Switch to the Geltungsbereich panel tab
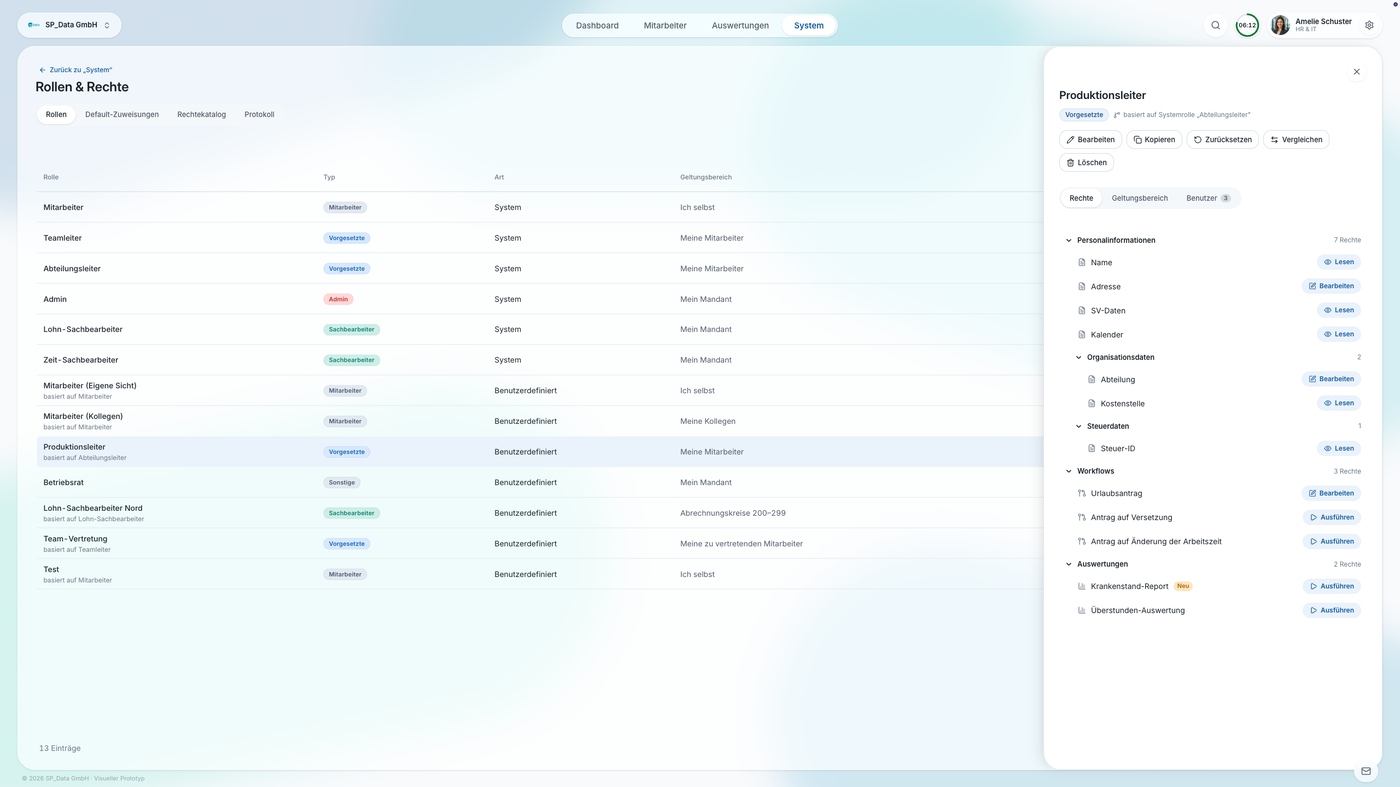Image resolution: width=1400 pixels, height=787 pixels. point(1140,198)
